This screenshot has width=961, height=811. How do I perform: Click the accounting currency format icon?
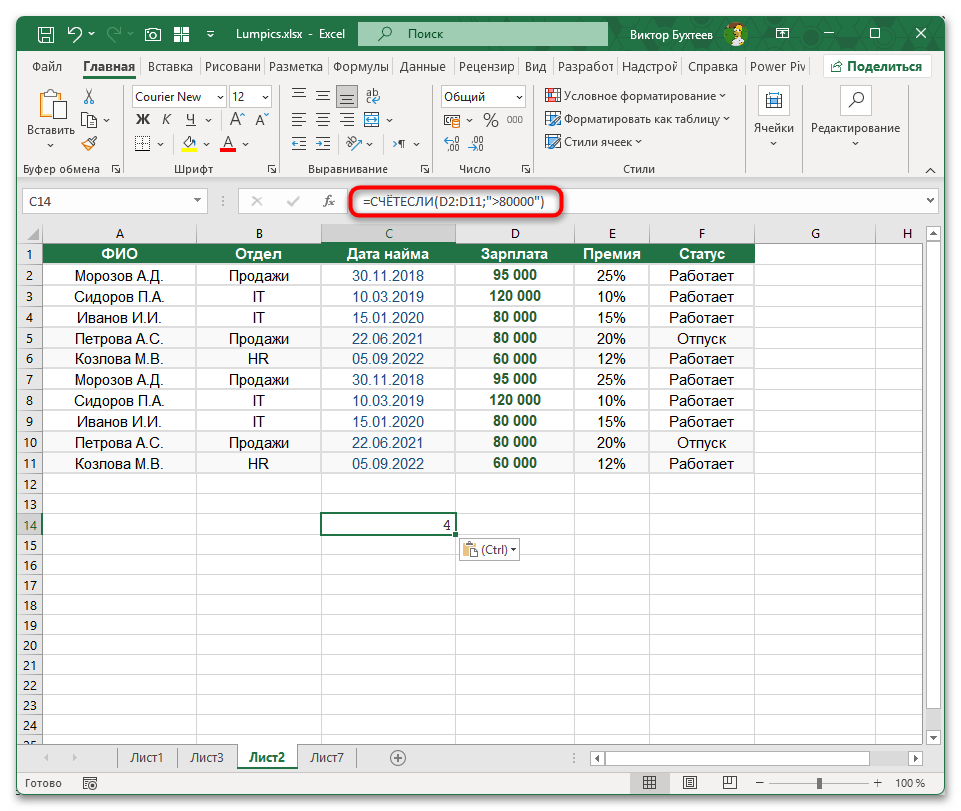point(452,120)
